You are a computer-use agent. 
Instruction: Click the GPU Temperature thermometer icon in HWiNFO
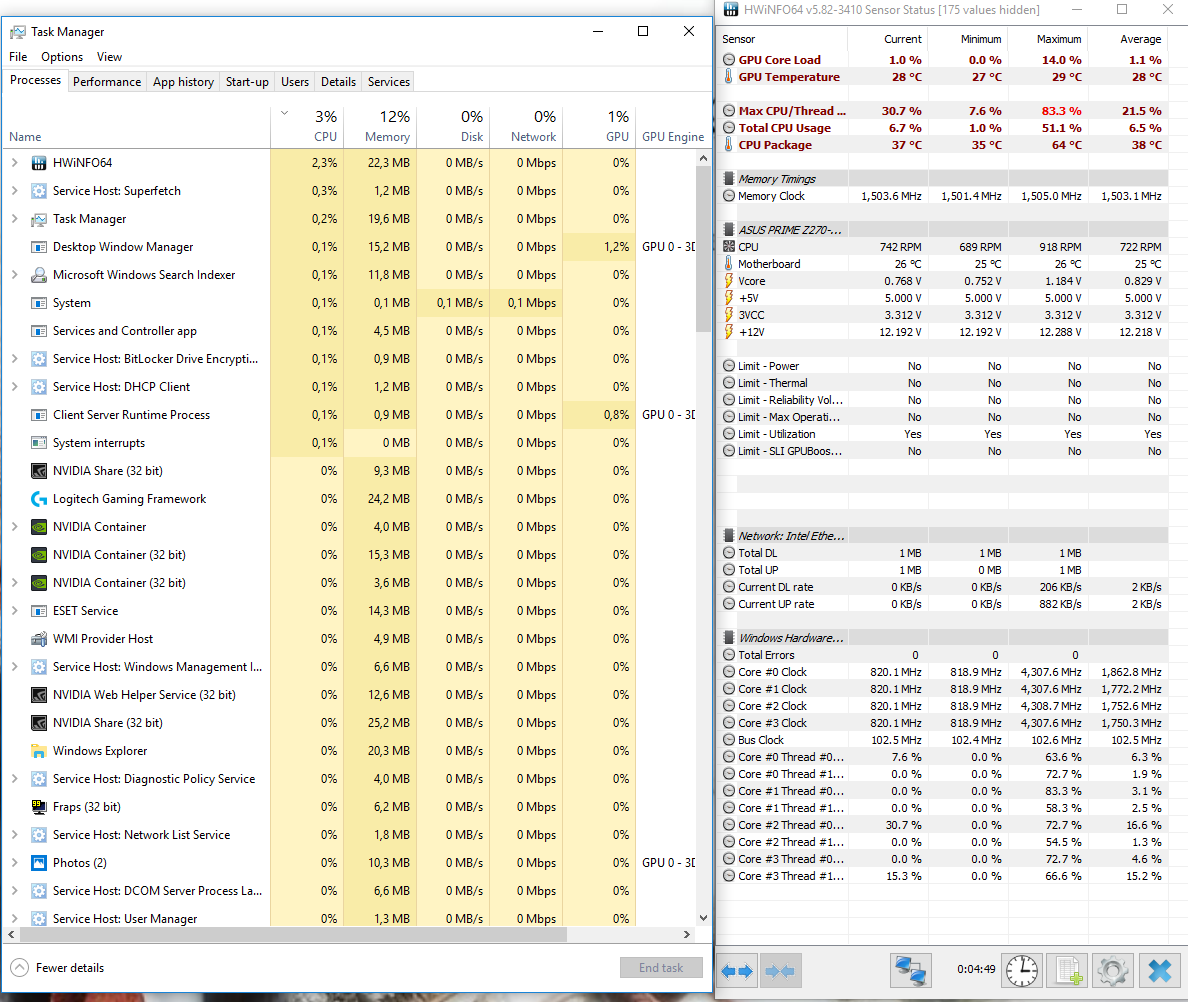pyautogui.click(x=729, y=76)
